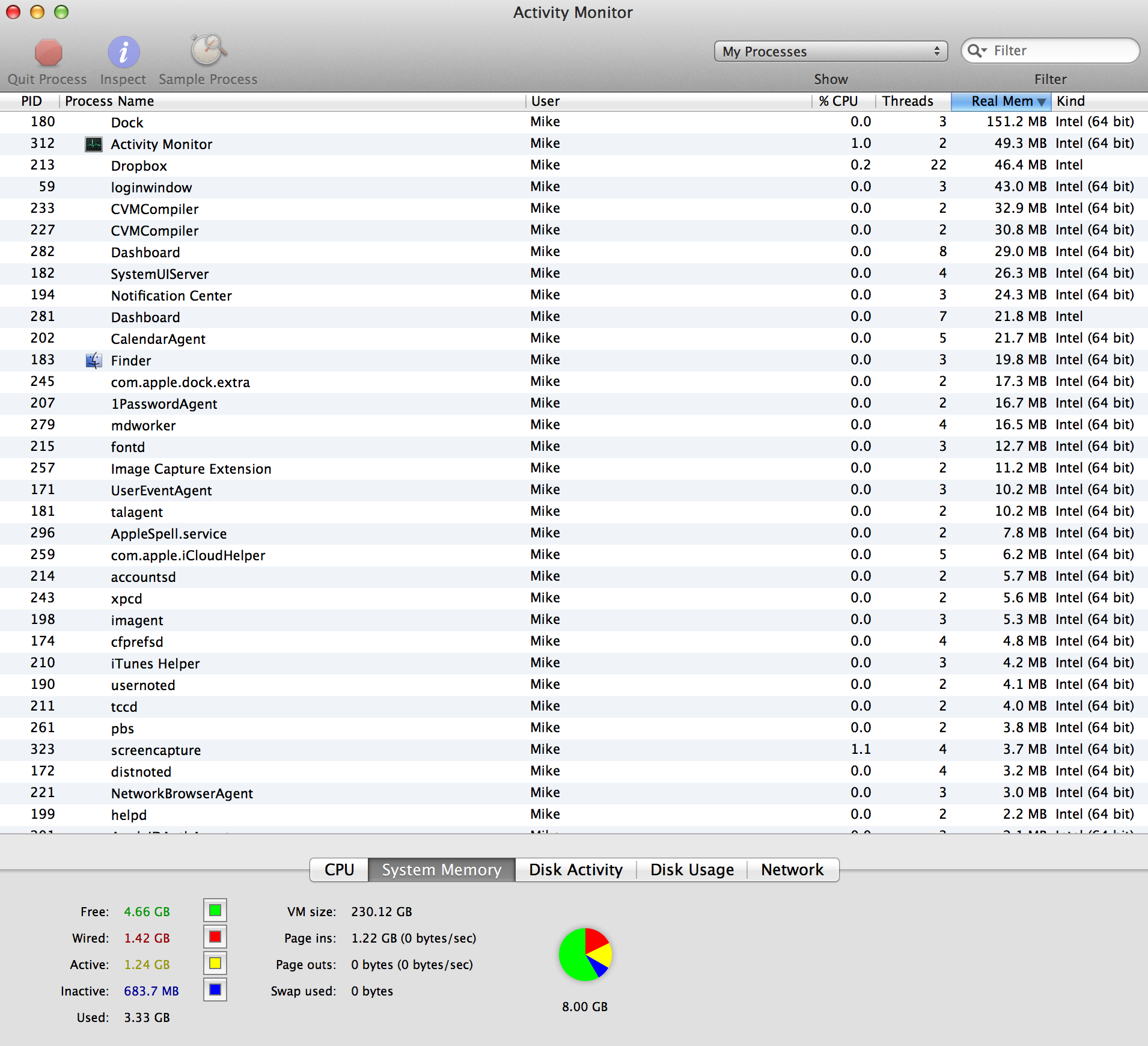Sort by the User column header
1148x1046 pixels.
(668, 102)
